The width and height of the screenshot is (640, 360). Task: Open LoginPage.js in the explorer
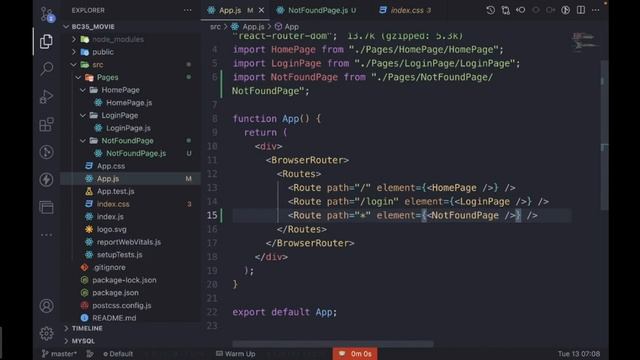pos(128,128)
